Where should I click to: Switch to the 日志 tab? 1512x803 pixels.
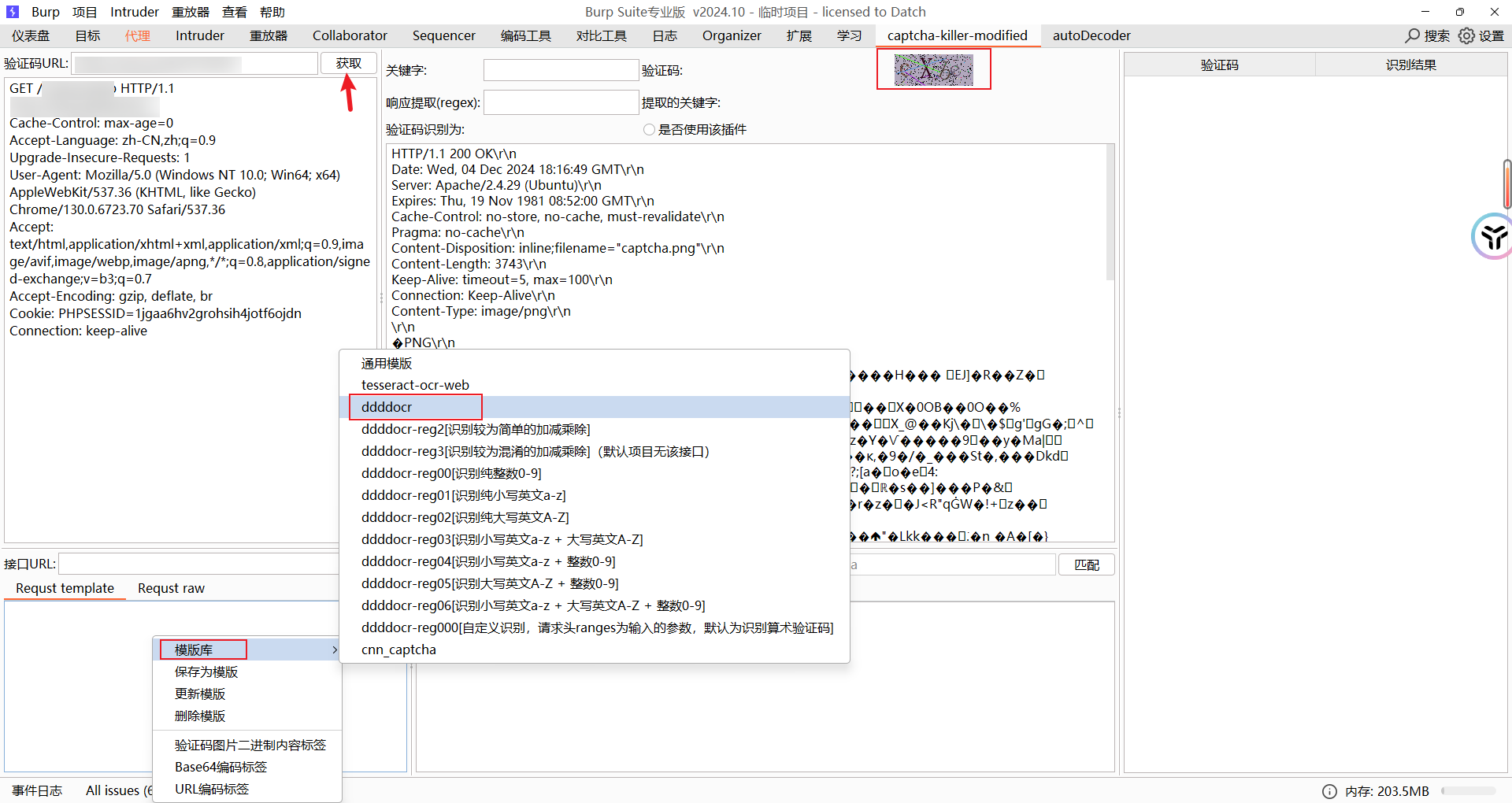click(665, 35)
